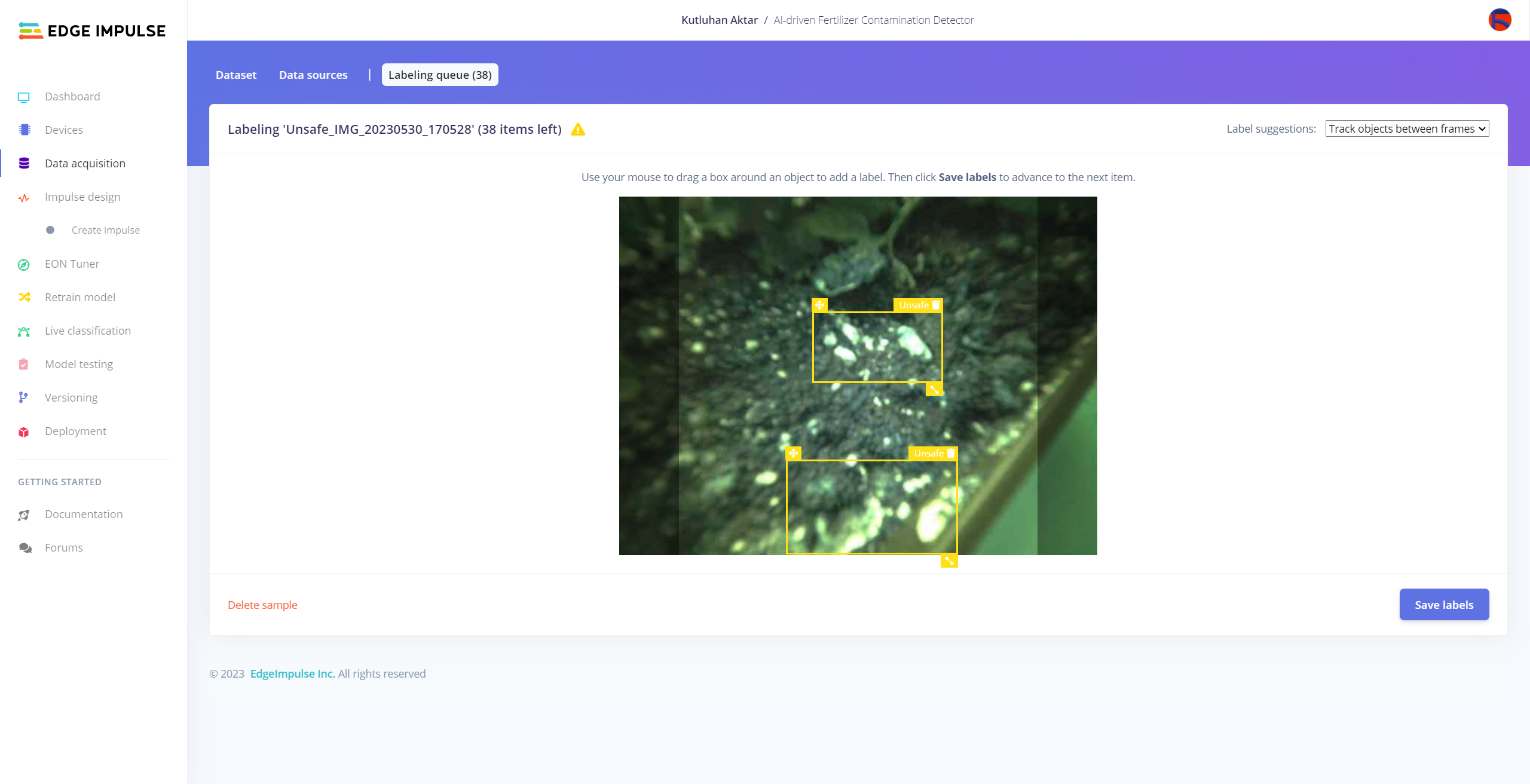Go to Impulse design in sidebar
Viewport: 1530px width, 784px height.
click(x=82, y=197)
